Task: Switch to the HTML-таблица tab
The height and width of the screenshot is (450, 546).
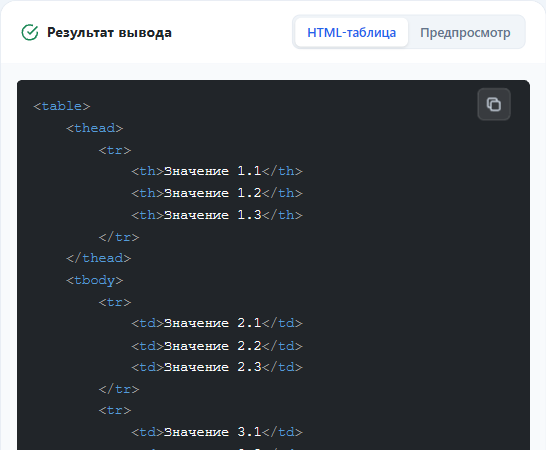Action: (x=351, y=32)
